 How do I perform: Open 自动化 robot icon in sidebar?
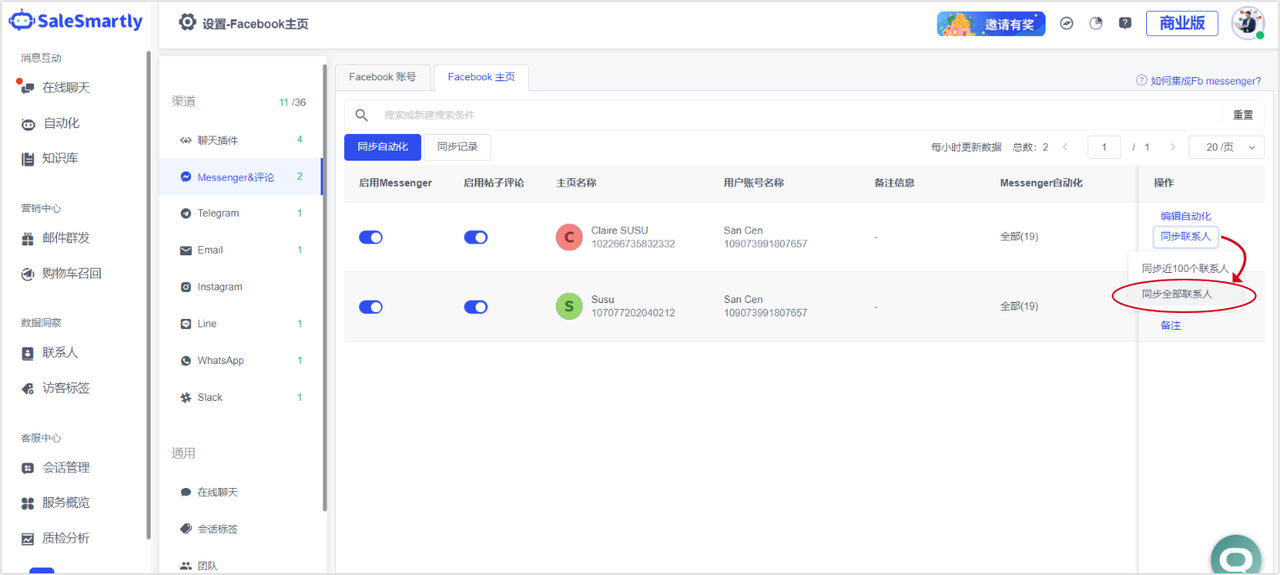tap(28, 124)
